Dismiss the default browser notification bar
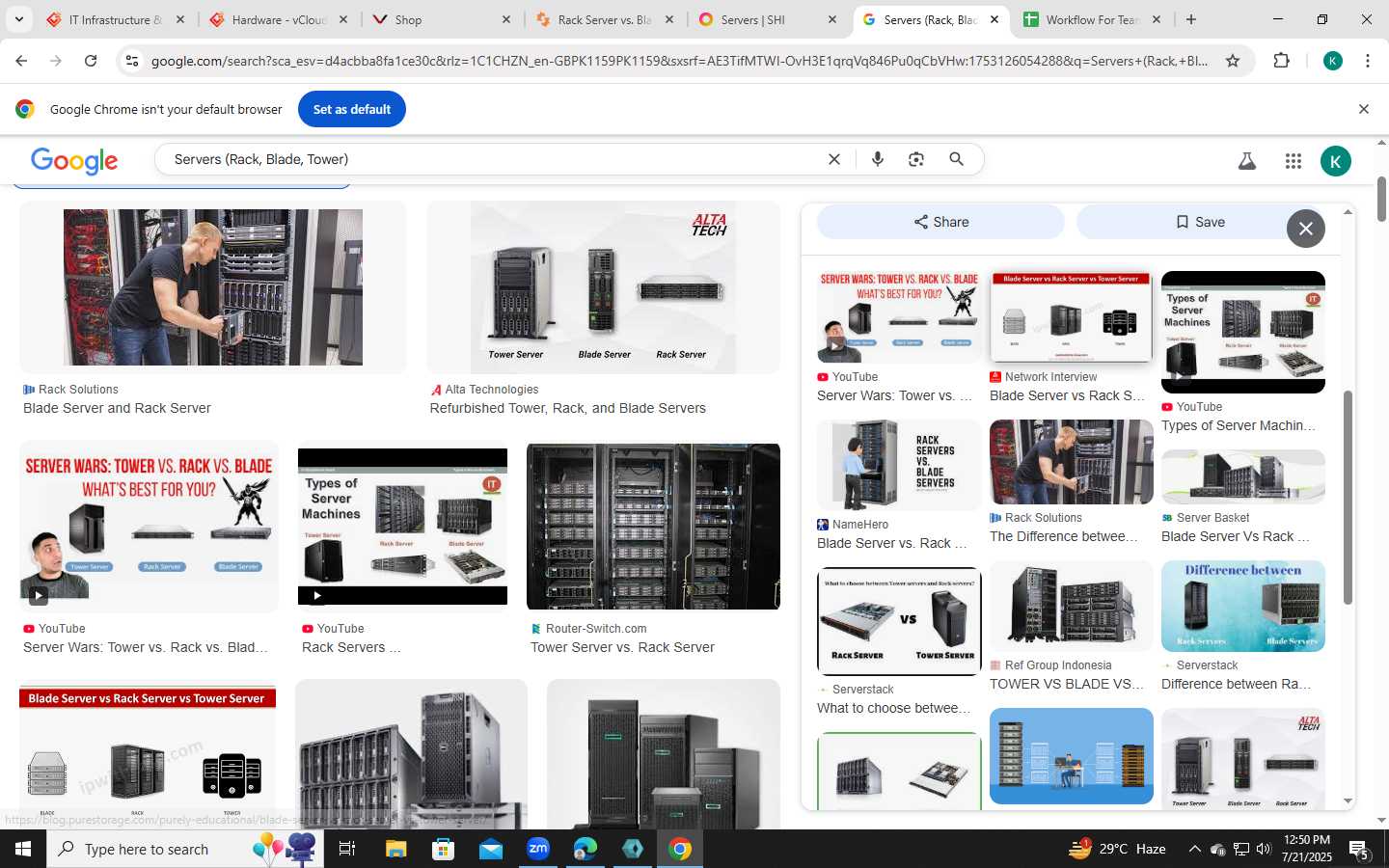The width and height of the screenshot is (1389, 868). click(1364, 109)
